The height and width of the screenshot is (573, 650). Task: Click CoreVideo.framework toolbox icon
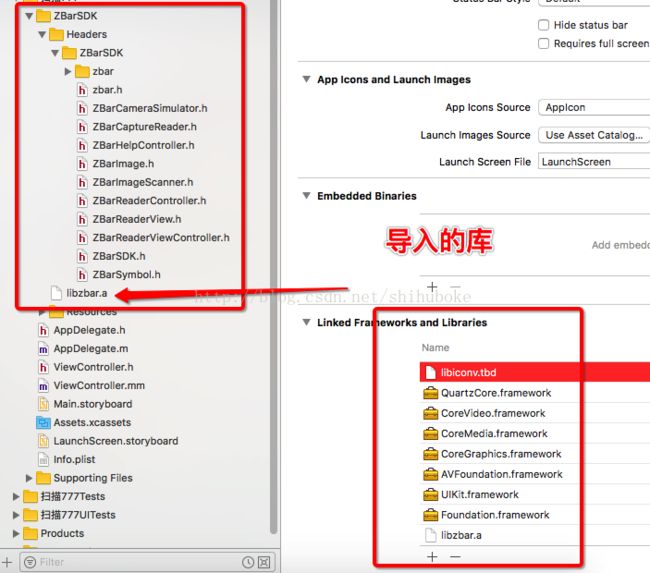pyautogui.click(x=430, y=413)
